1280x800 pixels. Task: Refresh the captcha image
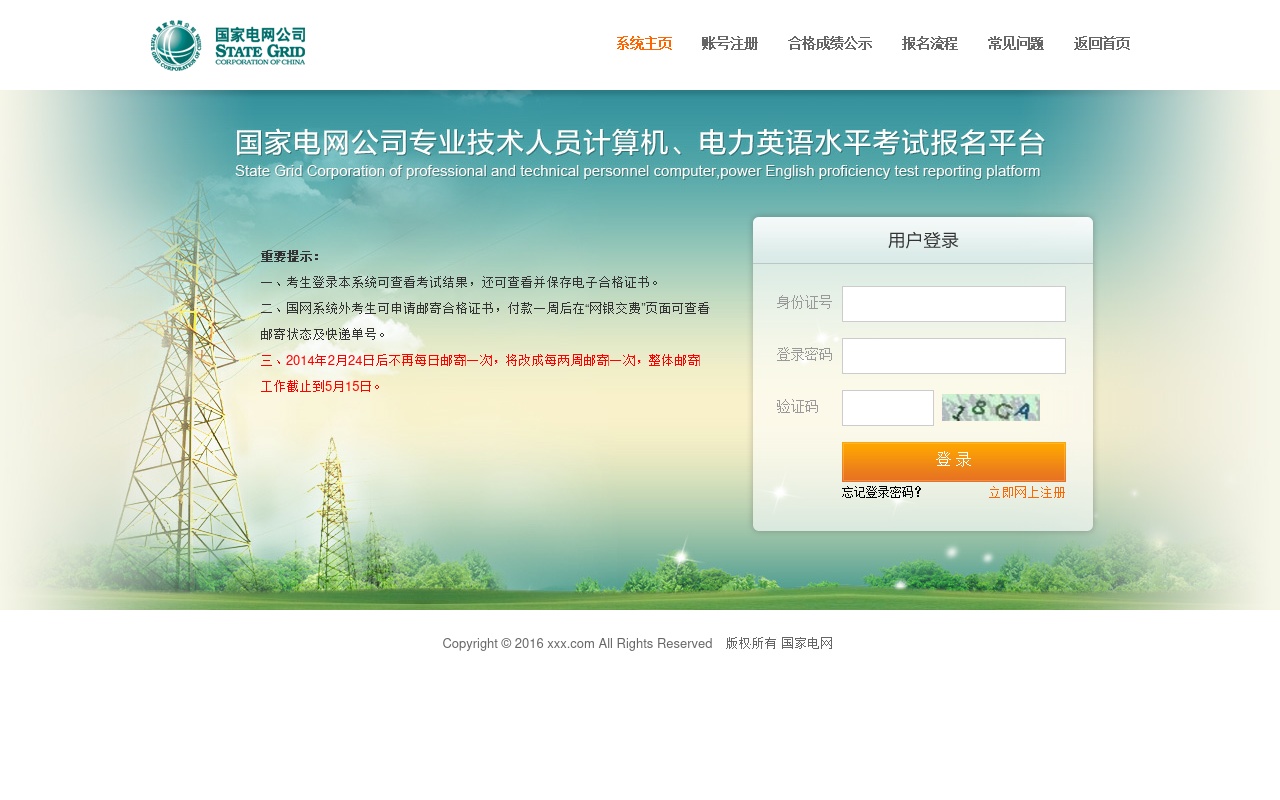(991, 408)
